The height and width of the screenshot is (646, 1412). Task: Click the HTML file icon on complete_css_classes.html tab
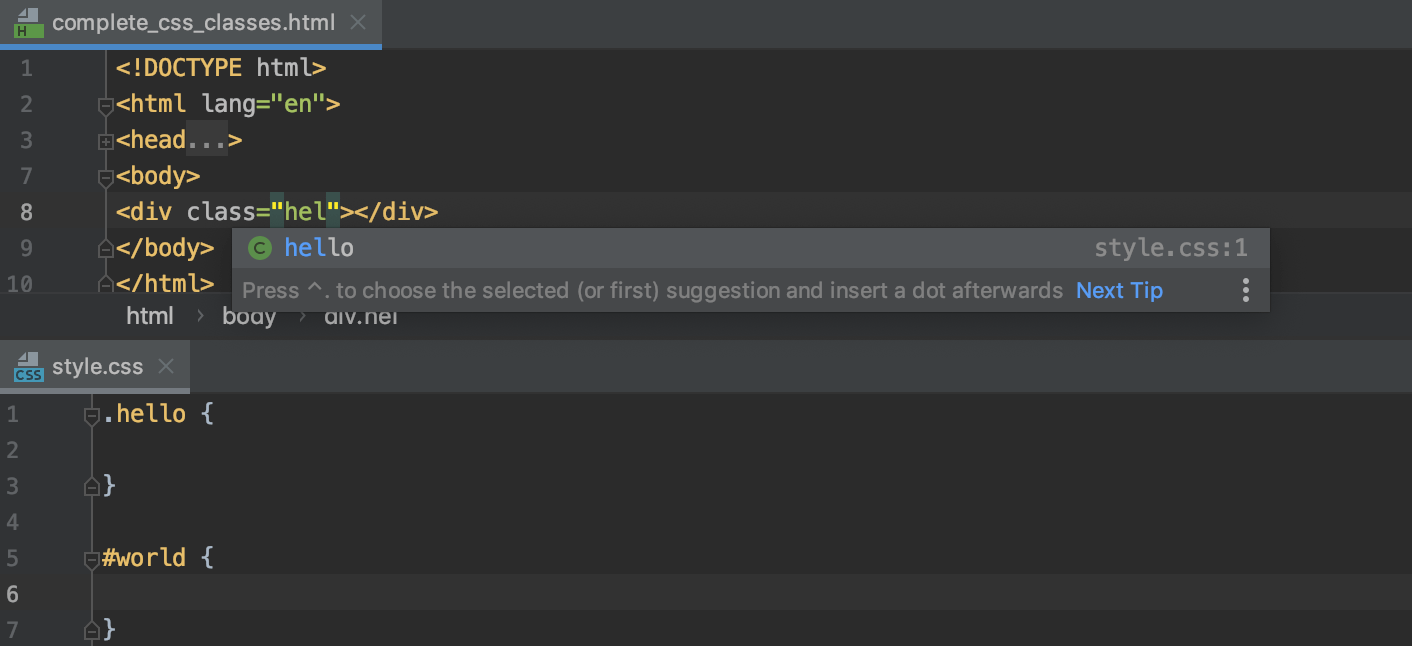[26, 22]
